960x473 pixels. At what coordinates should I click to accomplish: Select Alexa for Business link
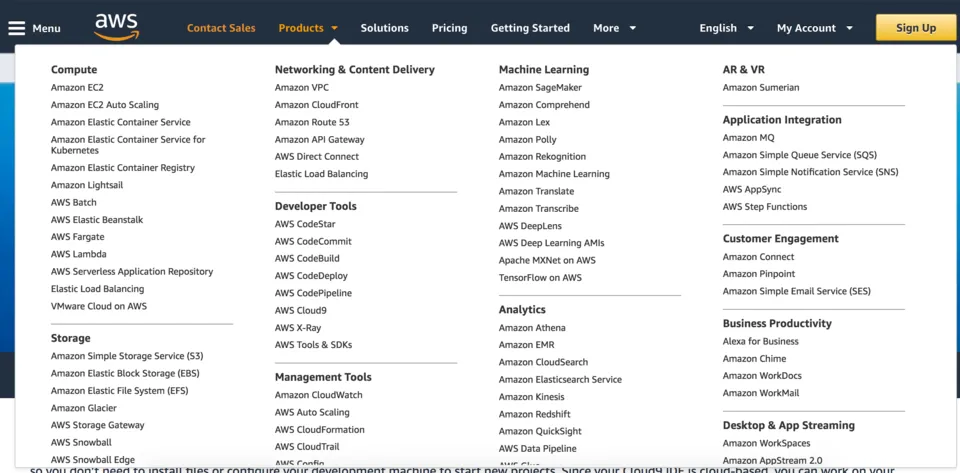tap(760, 341)
